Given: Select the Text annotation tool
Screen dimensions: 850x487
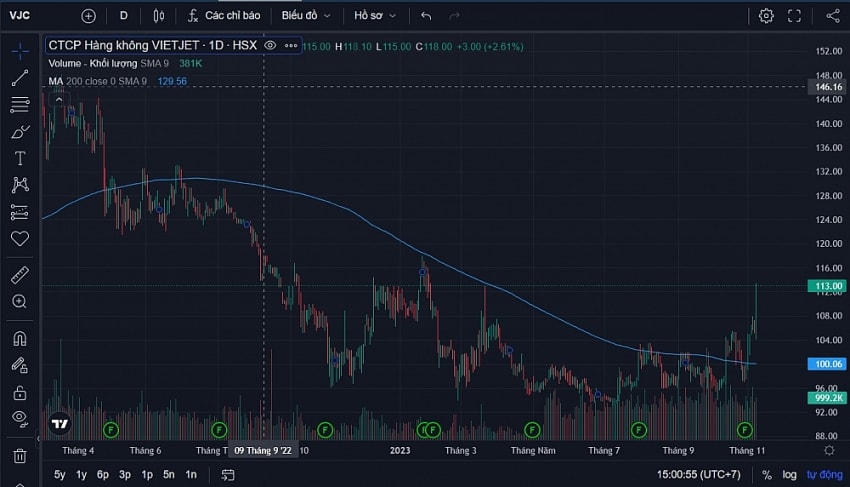Looking at the screenshot, I should pos(20,158).
